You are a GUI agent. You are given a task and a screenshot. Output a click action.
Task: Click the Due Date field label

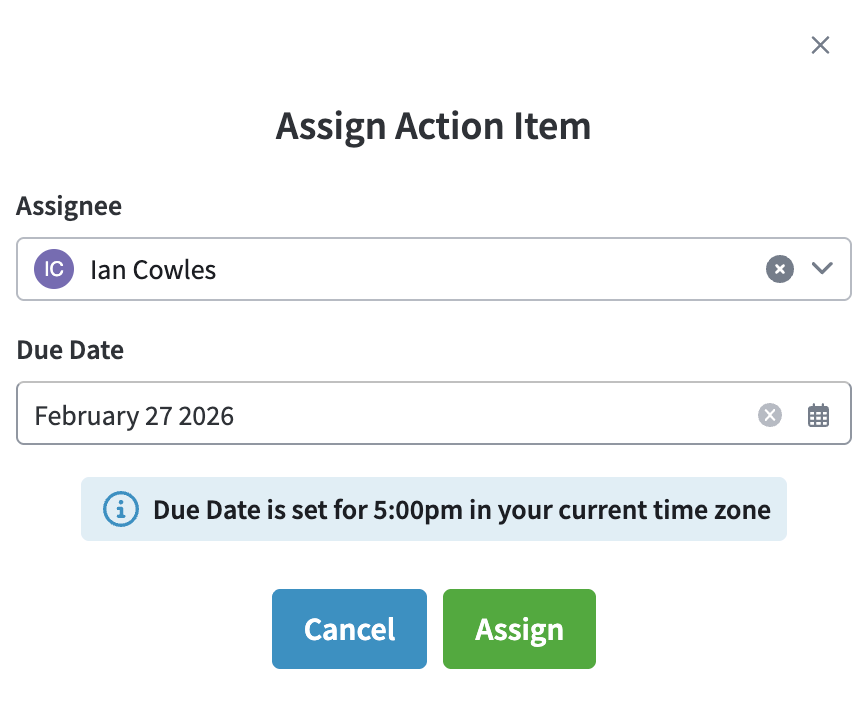click(70, 351)
